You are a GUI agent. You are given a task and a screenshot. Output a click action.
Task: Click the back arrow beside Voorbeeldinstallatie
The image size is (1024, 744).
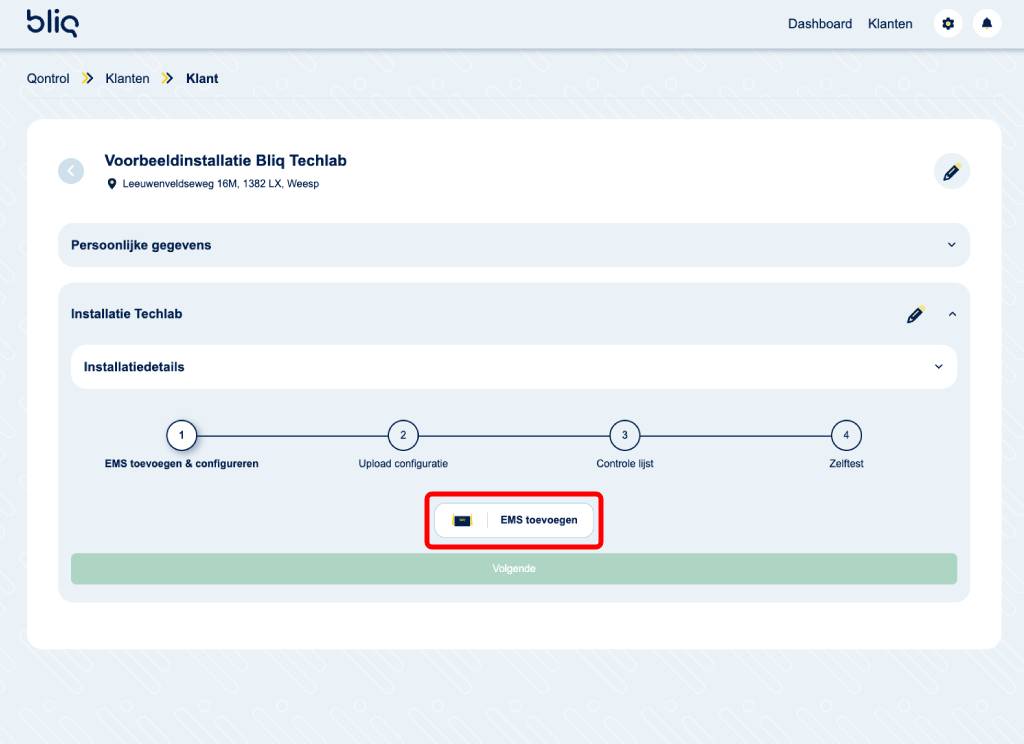pyautogui.click(x=71, y=171)
